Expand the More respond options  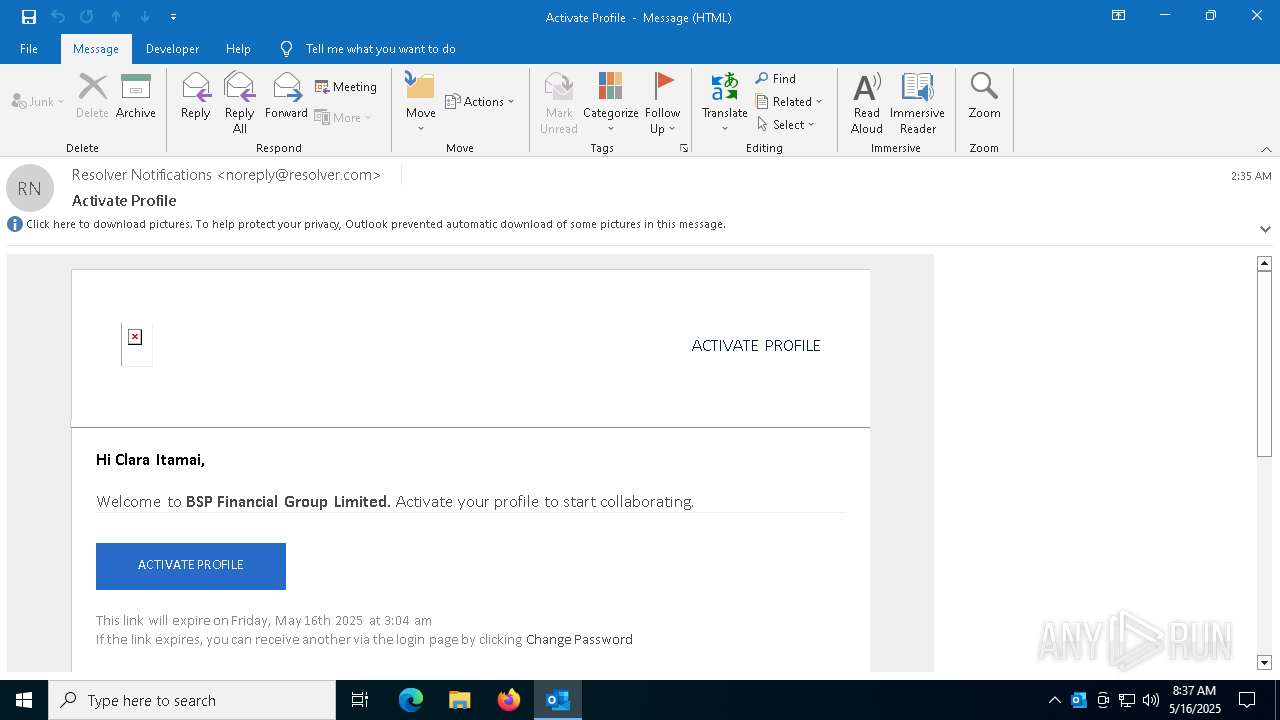pyautogui.click(x=343, y=117)
